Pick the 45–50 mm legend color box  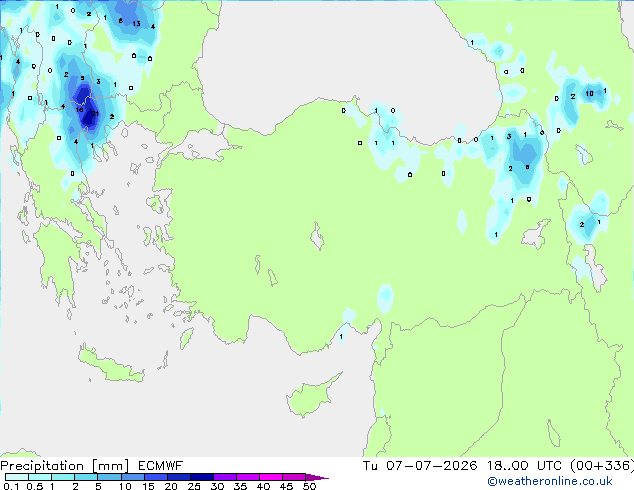(294, 477)
